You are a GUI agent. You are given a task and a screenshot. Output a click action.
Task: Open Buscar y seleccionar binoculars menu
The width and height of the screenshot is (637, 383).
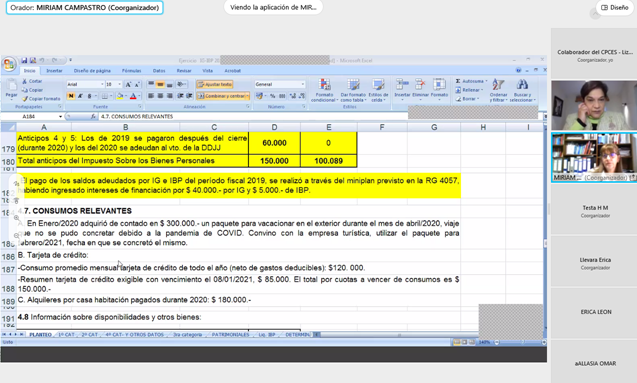pos(522,90)
